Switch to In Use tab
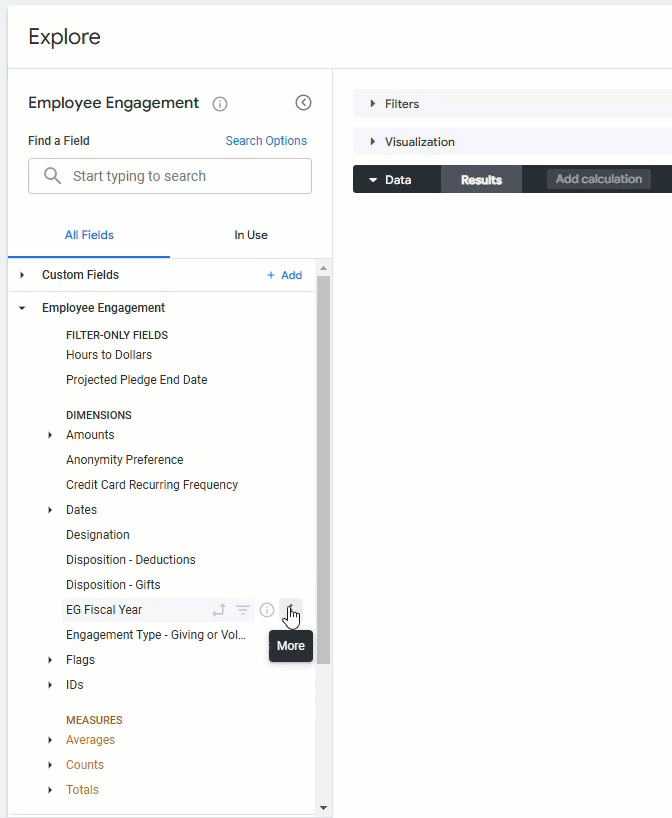 251,235
